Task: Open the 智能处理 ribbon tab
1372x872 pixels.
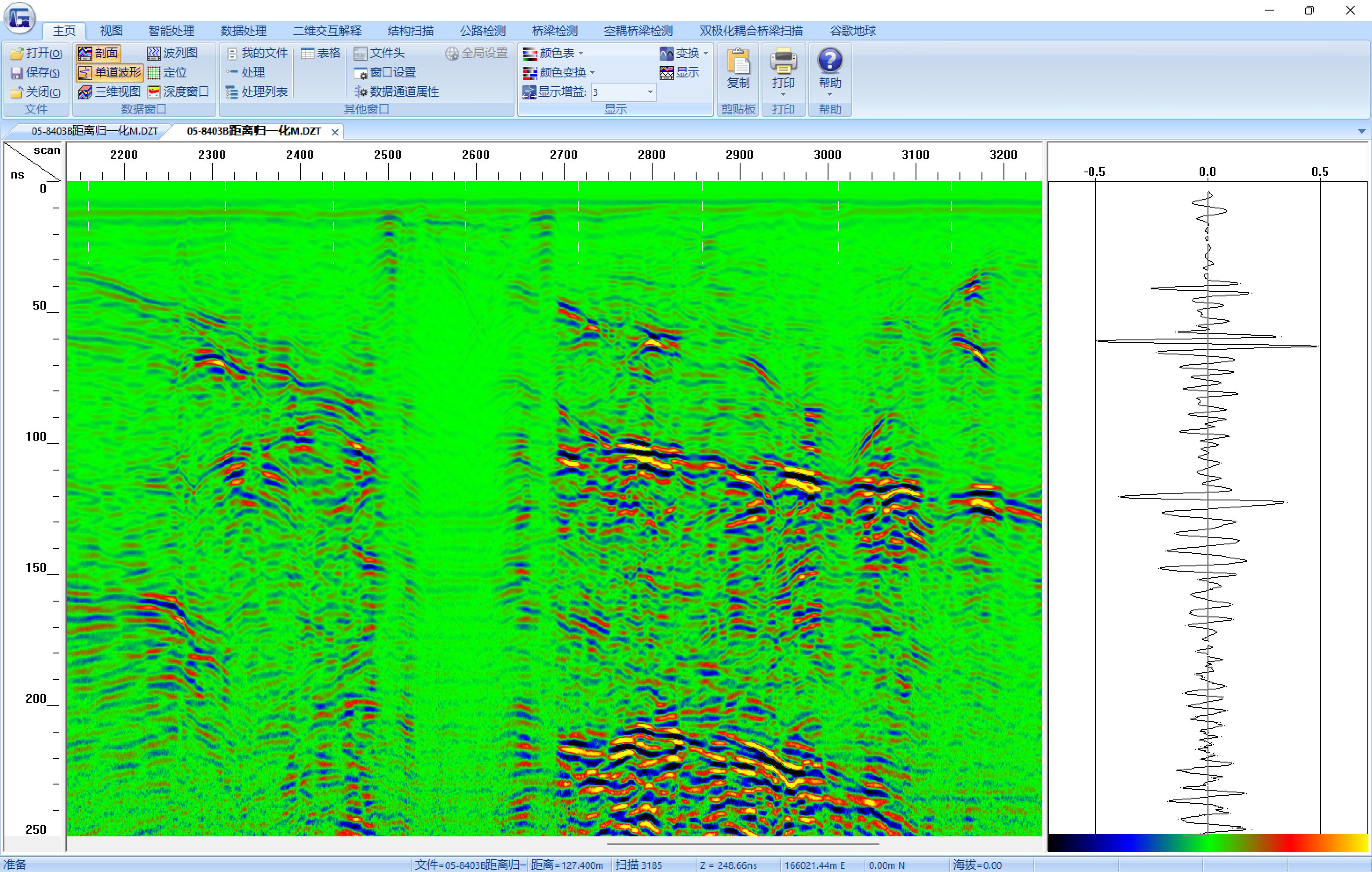Action: coord(171,31)
